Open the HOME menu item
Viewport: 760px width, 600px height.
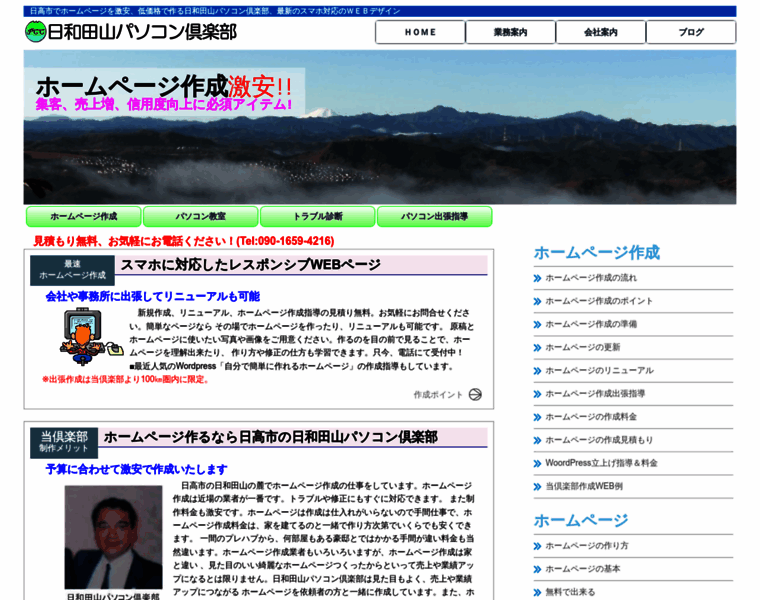point(420,32)
